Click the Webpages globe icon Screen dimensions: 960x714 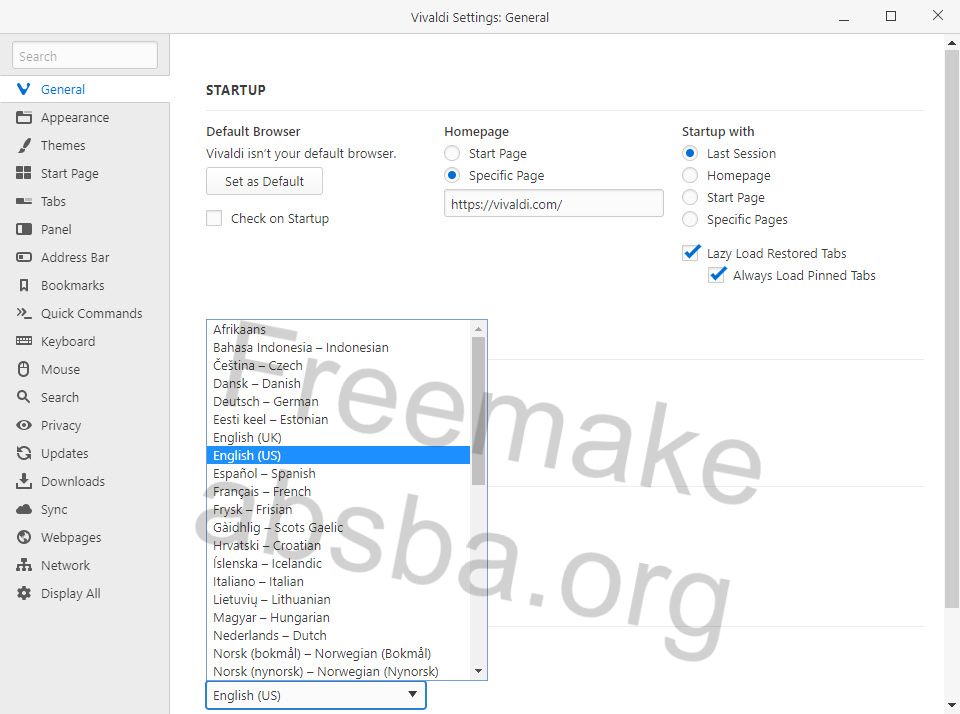coord(23,537)
